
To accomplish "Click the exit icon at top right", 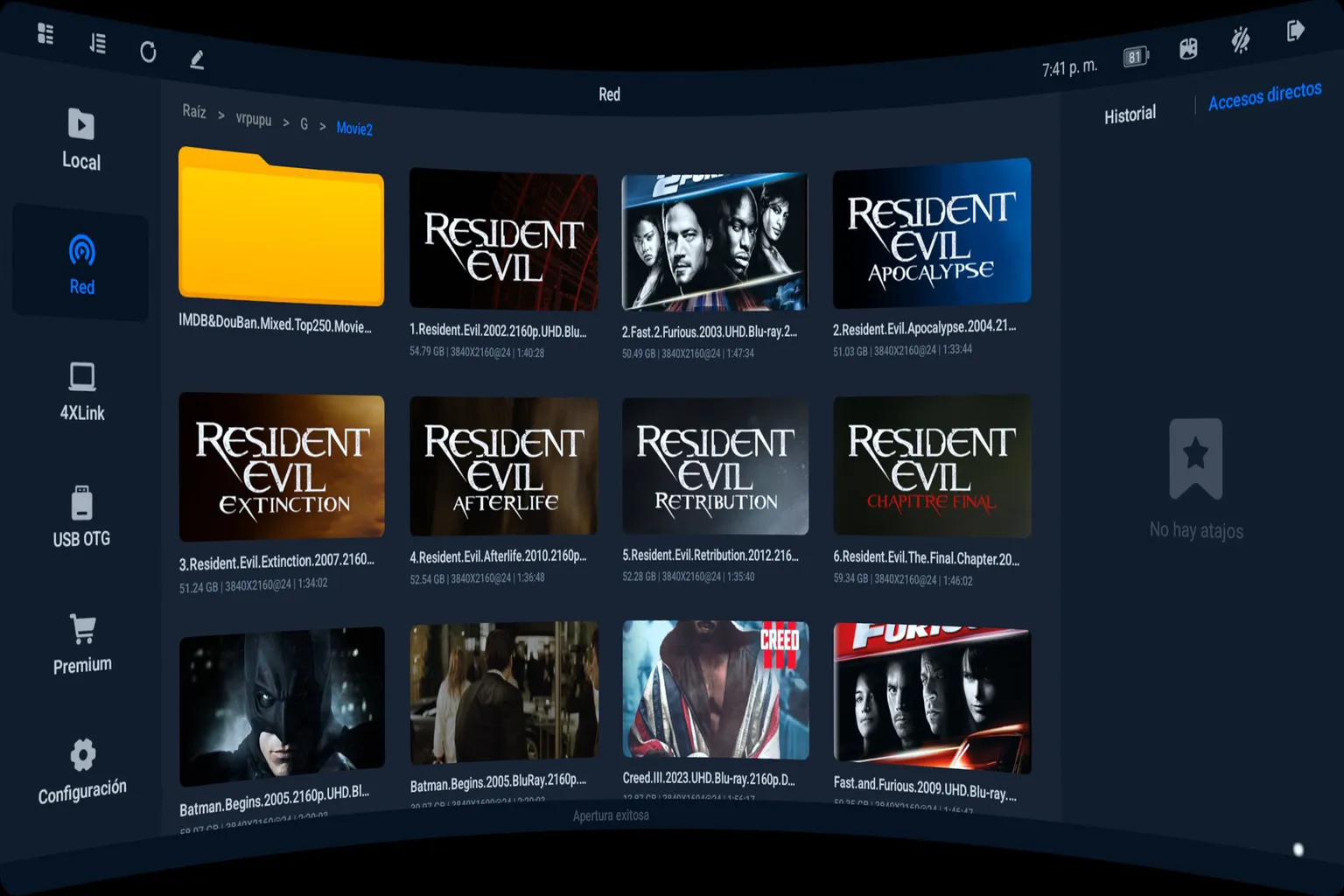I will point(1295,31).
